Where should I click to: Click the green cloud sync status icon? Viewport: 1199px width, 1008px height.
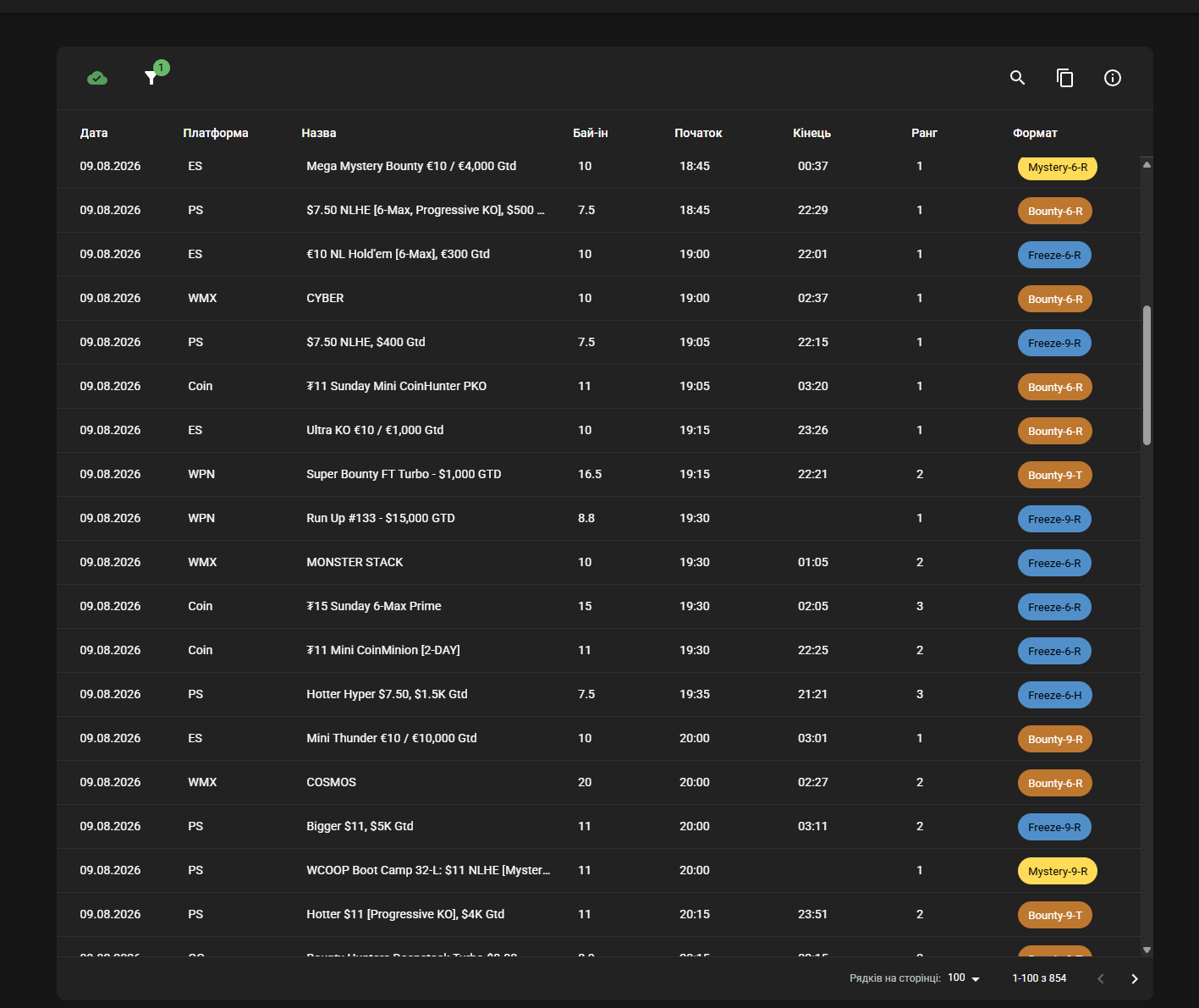coord(97,78)
